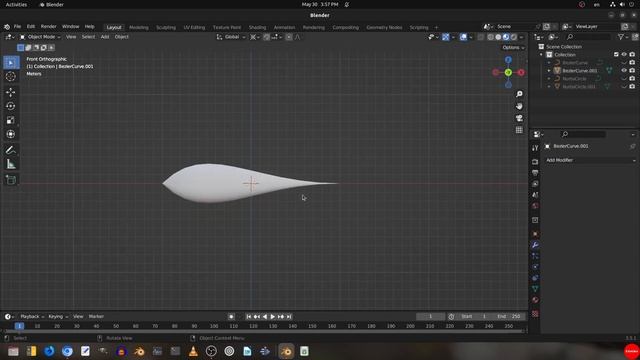The width and height of the screenshot is (640, 360).
Task: Toggle auto keying record button
Action: pyautogui.click(x=231, y=317)
